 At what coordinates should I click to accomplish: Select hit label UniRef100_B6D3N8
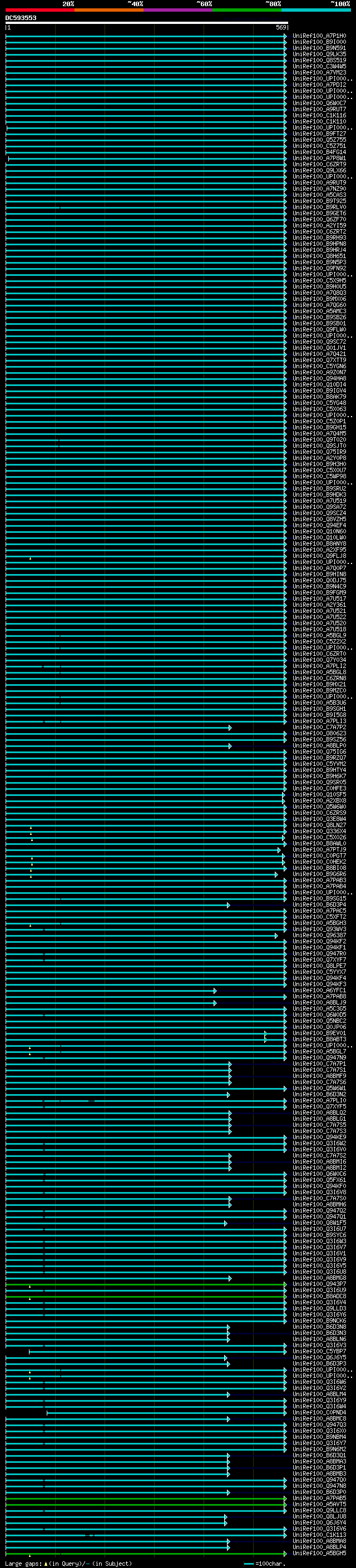tap(319, 1327)
